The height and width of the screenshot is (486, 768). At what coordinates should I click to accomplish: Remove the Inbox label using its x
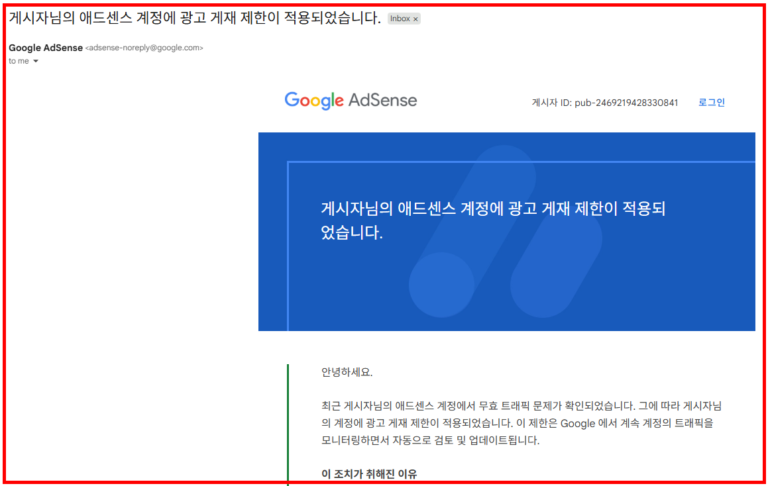(x=415, y=19)
